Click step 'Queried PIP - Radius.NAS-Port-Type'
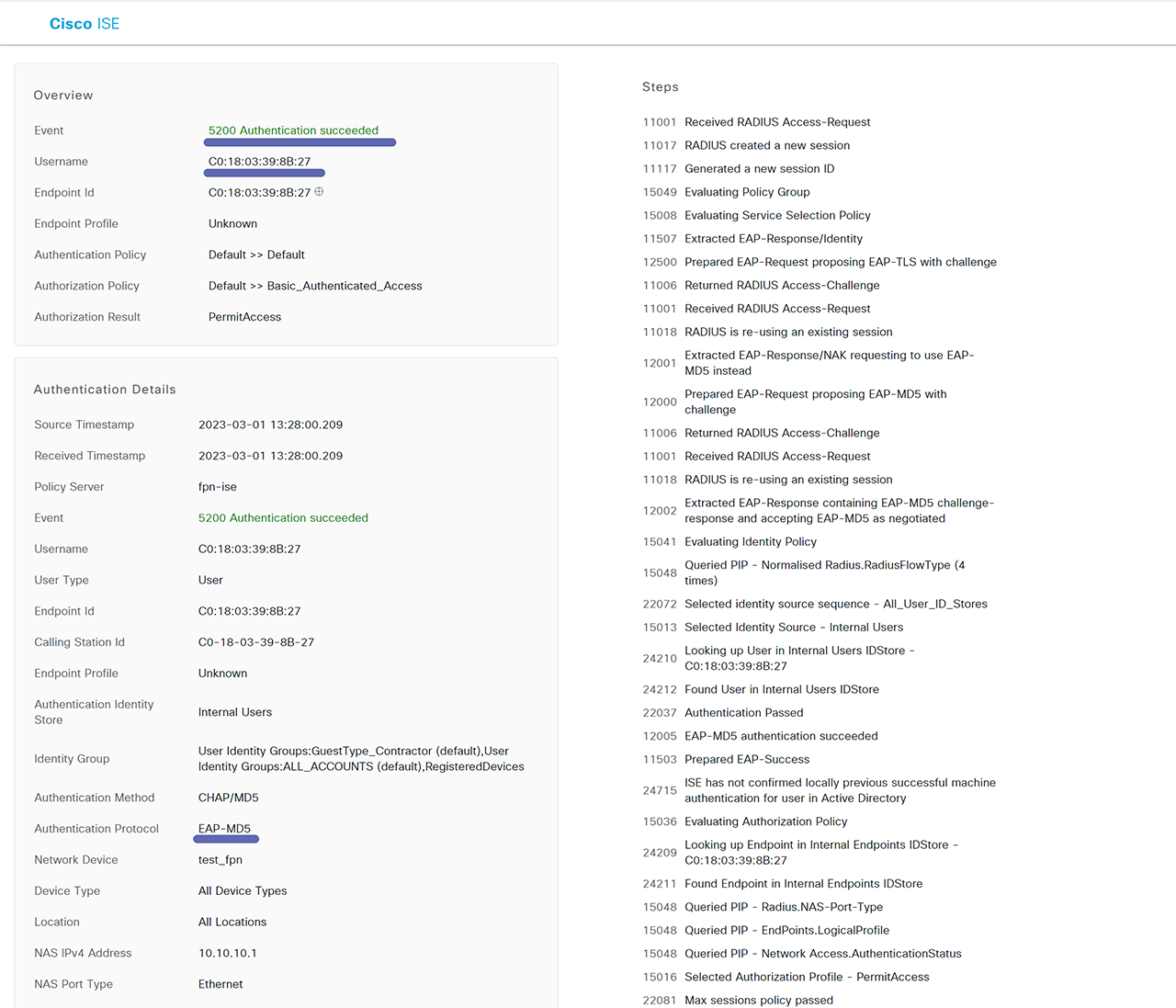 [x=763, y=907]
